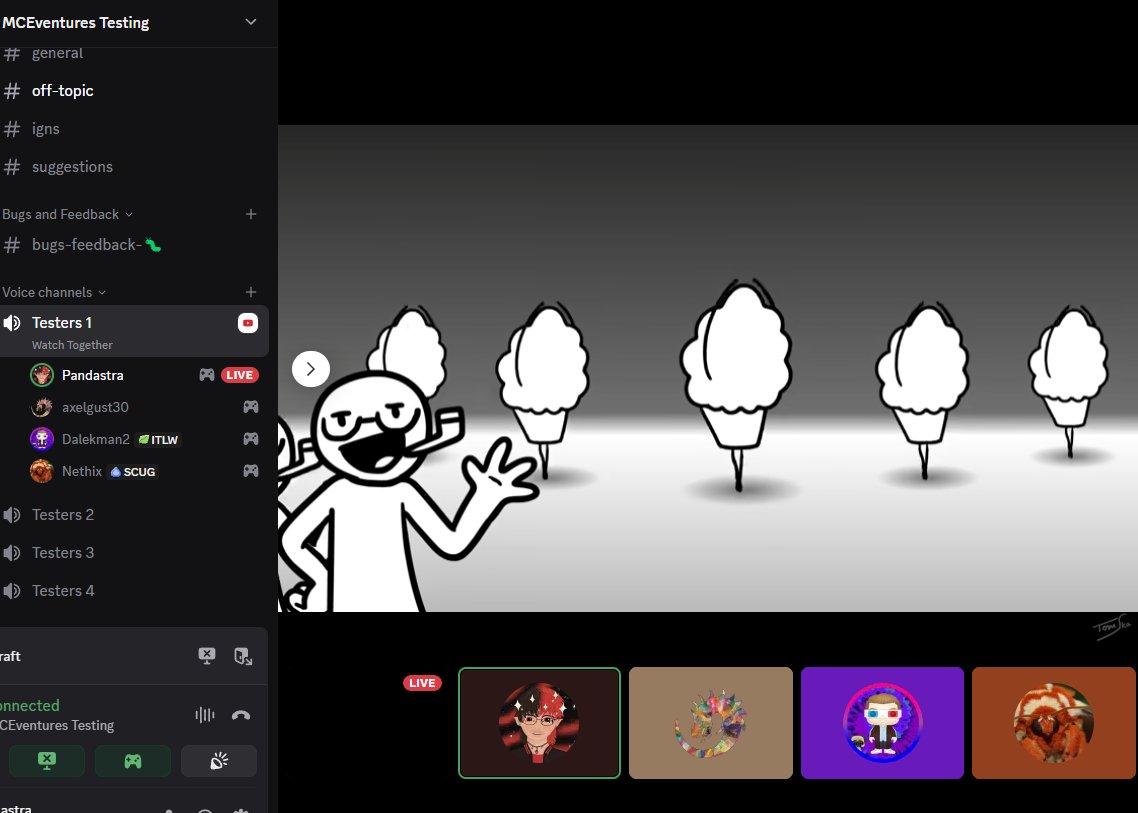Click the username axelgust30 in voice list
Image resolution: width=1138 pixels, height=813 pixels.
tap(95, 407)
